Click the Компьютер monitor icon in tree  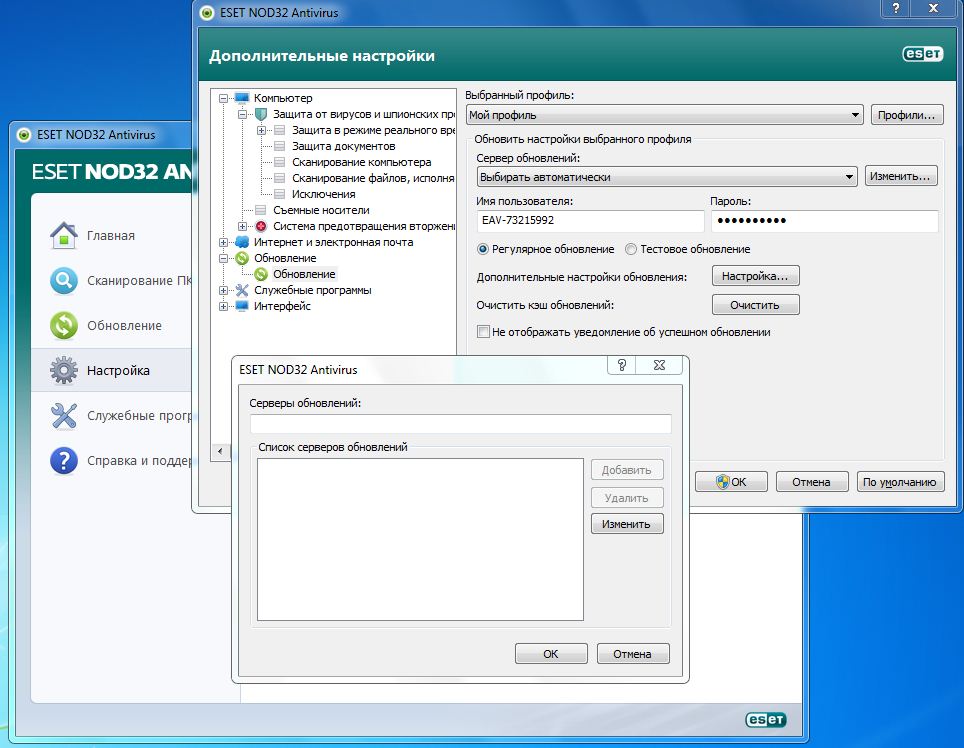(x=242, y=98)
